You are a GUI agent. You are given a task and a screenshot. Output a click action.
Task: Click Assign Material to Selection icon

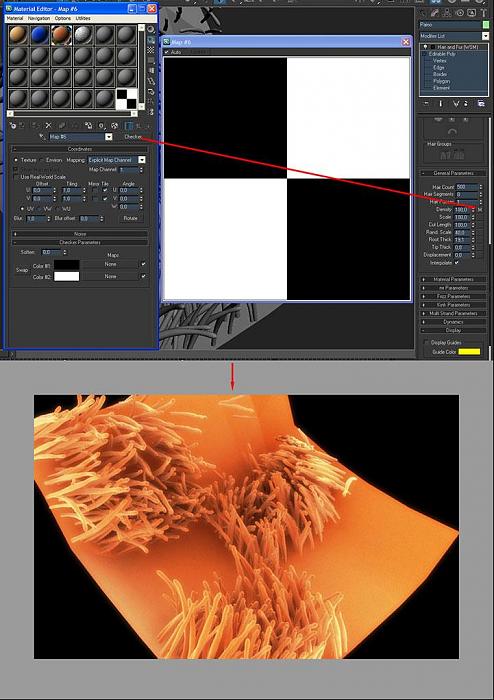[36, 126]
